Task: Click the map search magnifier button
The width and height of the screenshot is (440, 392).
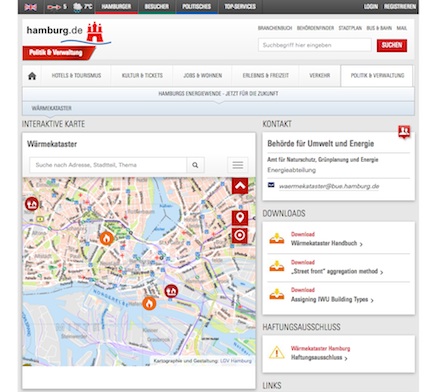Action: pos(195,165)
